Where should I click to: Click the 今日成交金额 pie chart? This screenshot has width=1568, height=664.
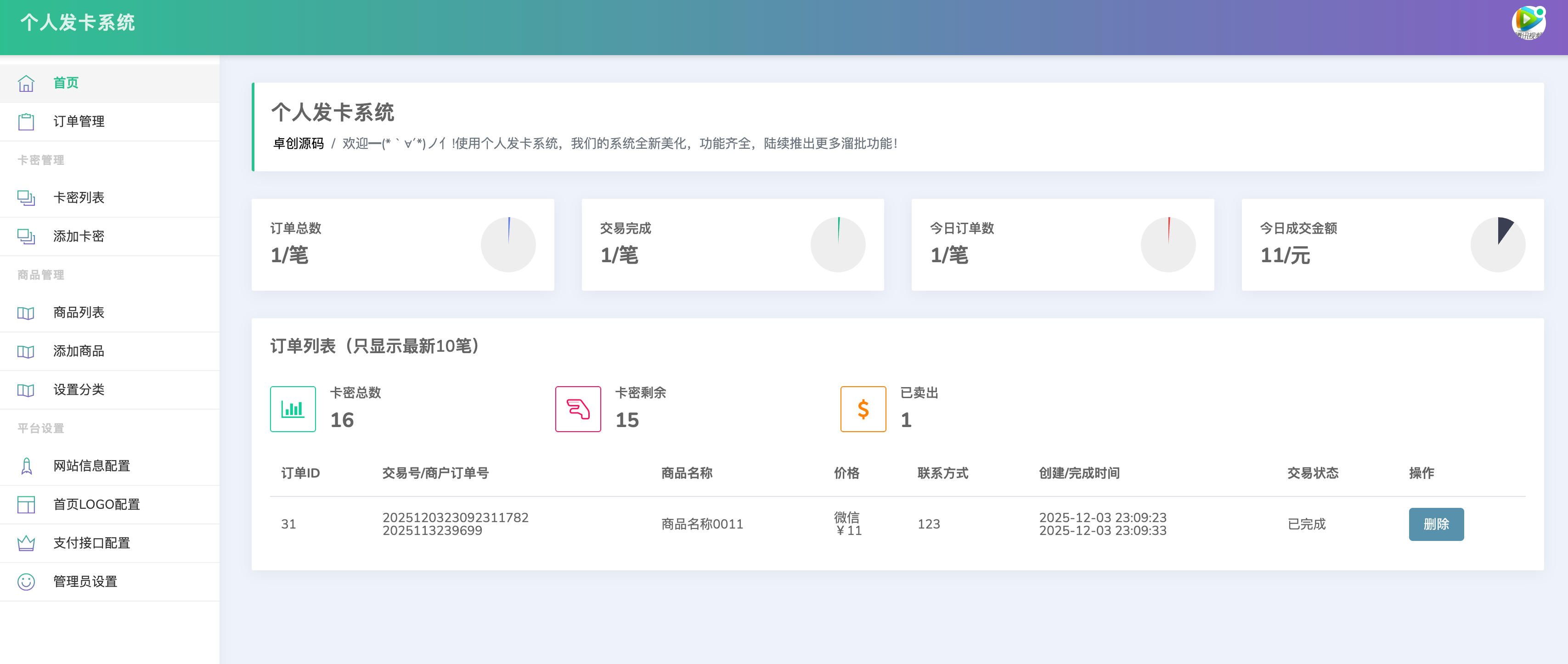(1498, 245)
